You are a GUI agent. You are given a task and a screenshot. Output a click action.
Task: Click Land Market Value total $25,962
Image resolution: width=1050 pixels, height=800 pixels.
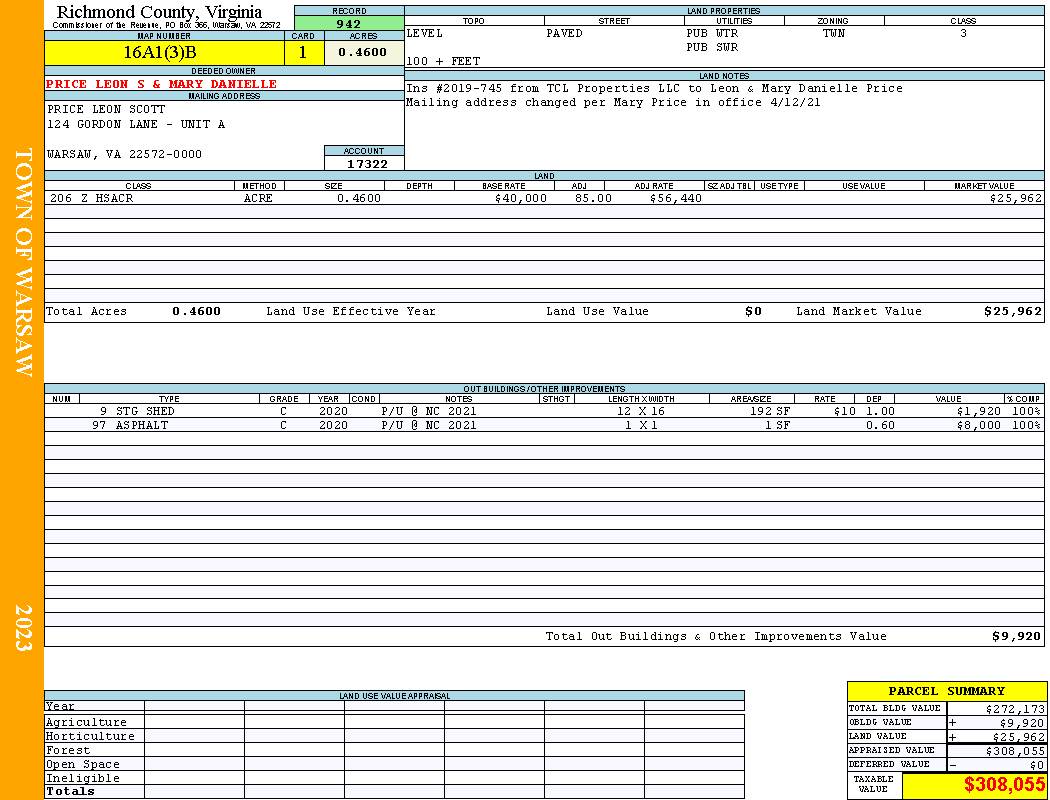1013,311
